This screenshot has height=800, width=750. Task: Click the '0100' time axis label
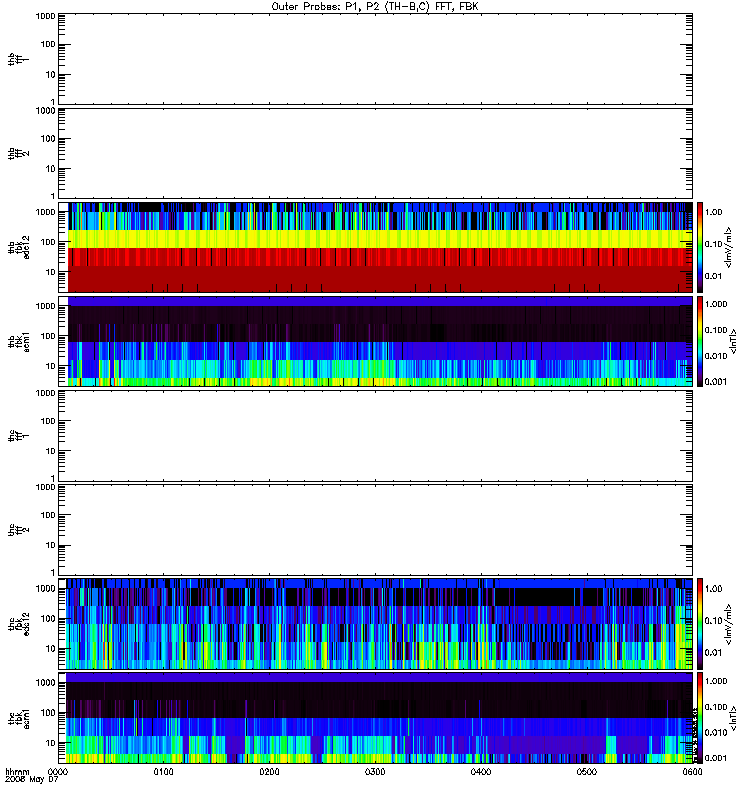[x=164, y=772]
